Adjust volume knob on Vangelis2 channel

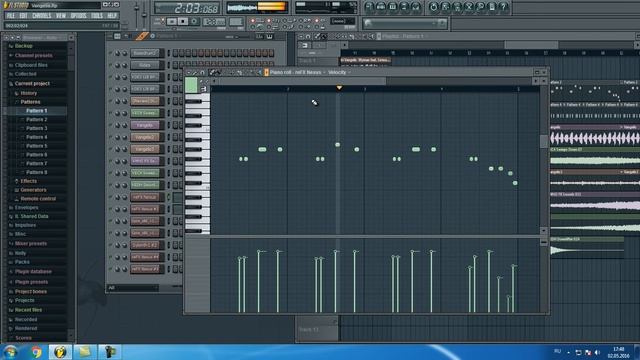click(x=124, y=137)
